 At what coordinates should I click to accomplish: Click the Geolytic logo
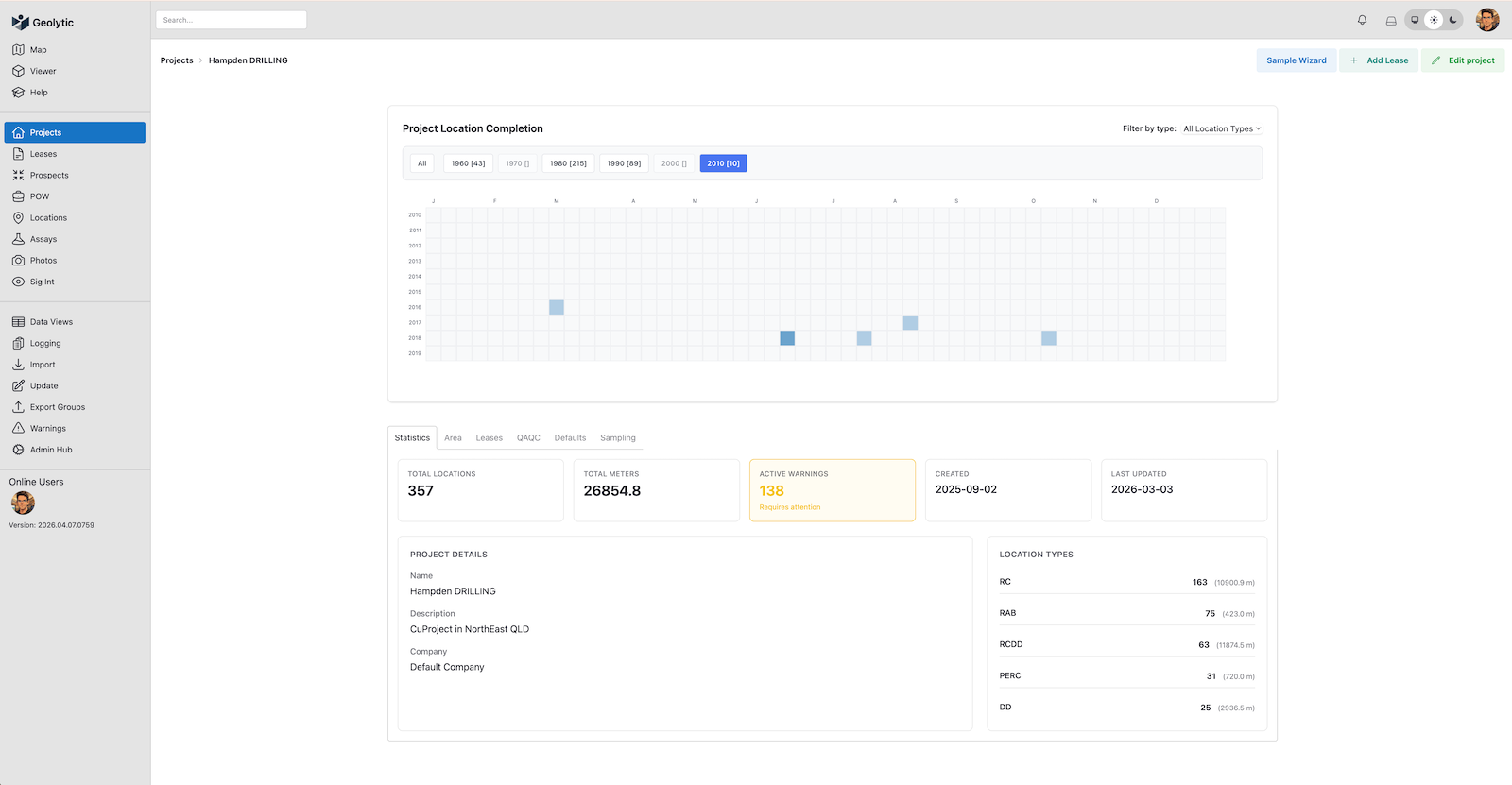43,22
